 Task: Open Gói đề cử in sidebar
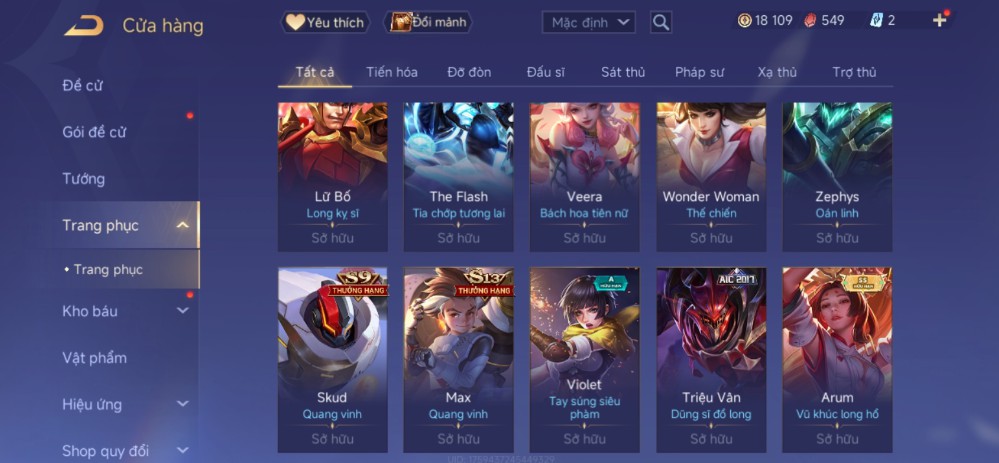click(x=94, y=132)
